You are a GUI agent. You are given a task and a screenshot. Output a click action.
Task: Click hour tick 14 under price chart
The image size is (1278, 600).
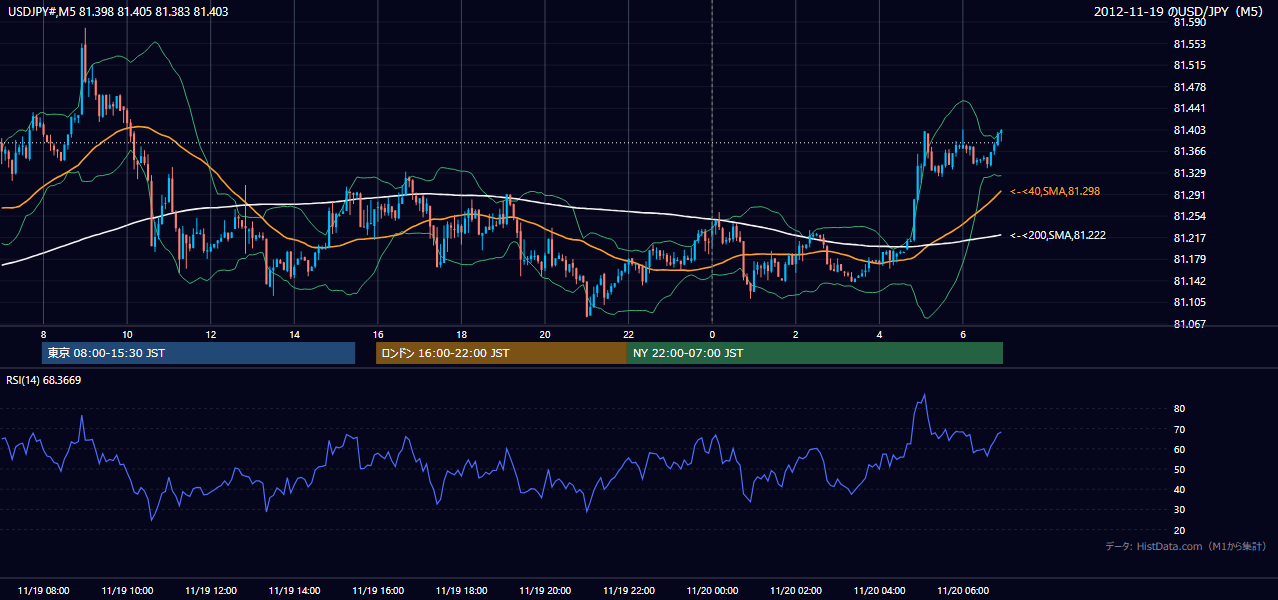(294, 334)
